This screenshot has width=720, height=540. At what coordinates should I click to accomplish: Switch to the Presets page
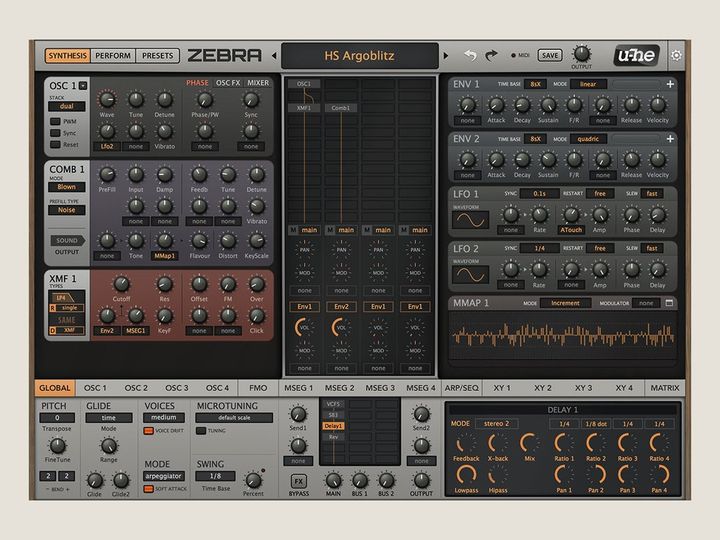pos(158,56)
